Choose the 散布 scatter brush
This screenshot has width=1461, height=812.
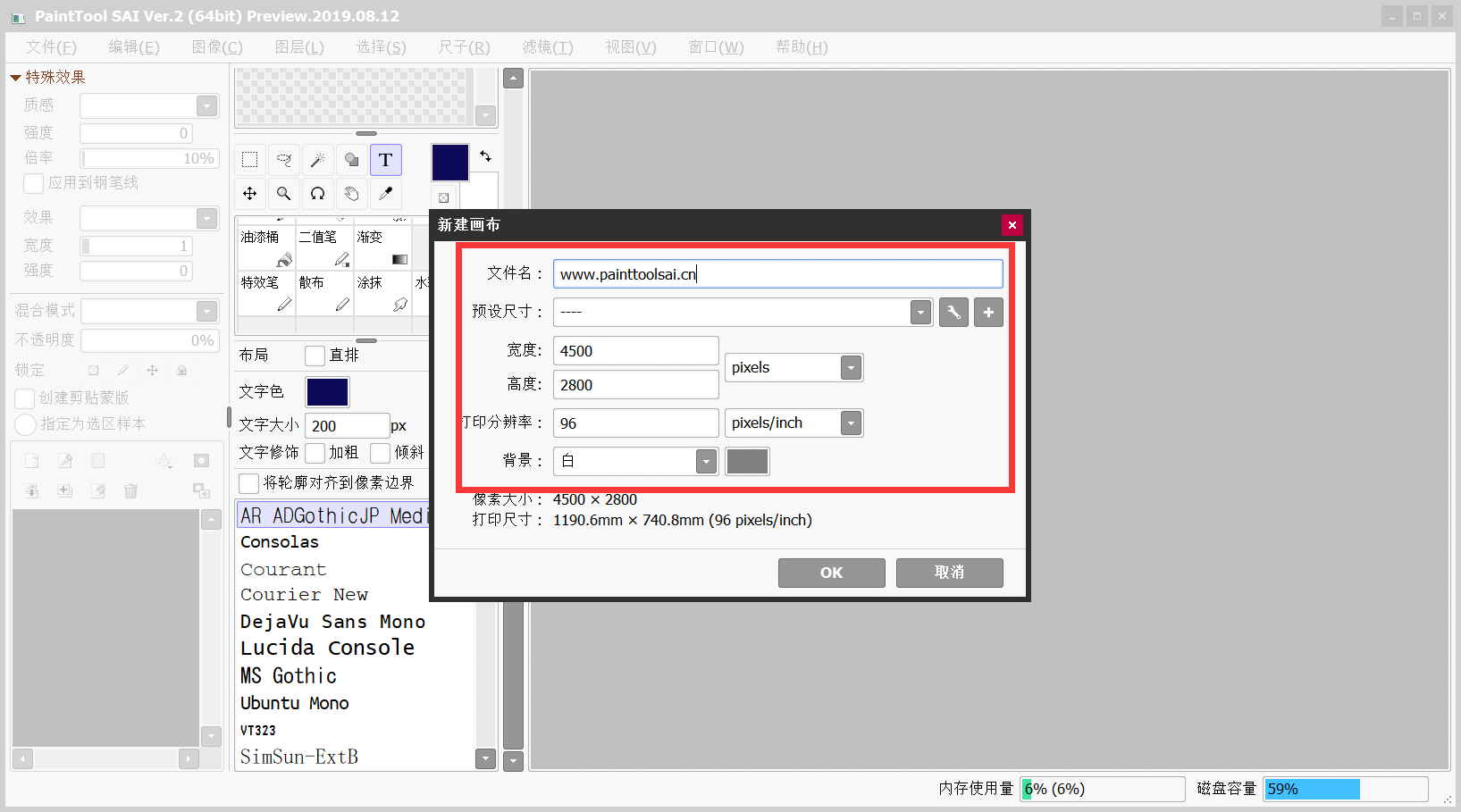(324, 293)
